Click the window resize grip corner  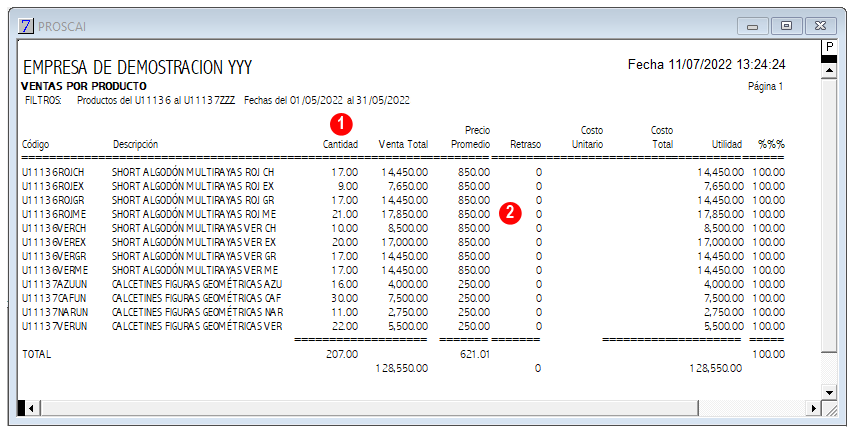click(x=829, y=408)
